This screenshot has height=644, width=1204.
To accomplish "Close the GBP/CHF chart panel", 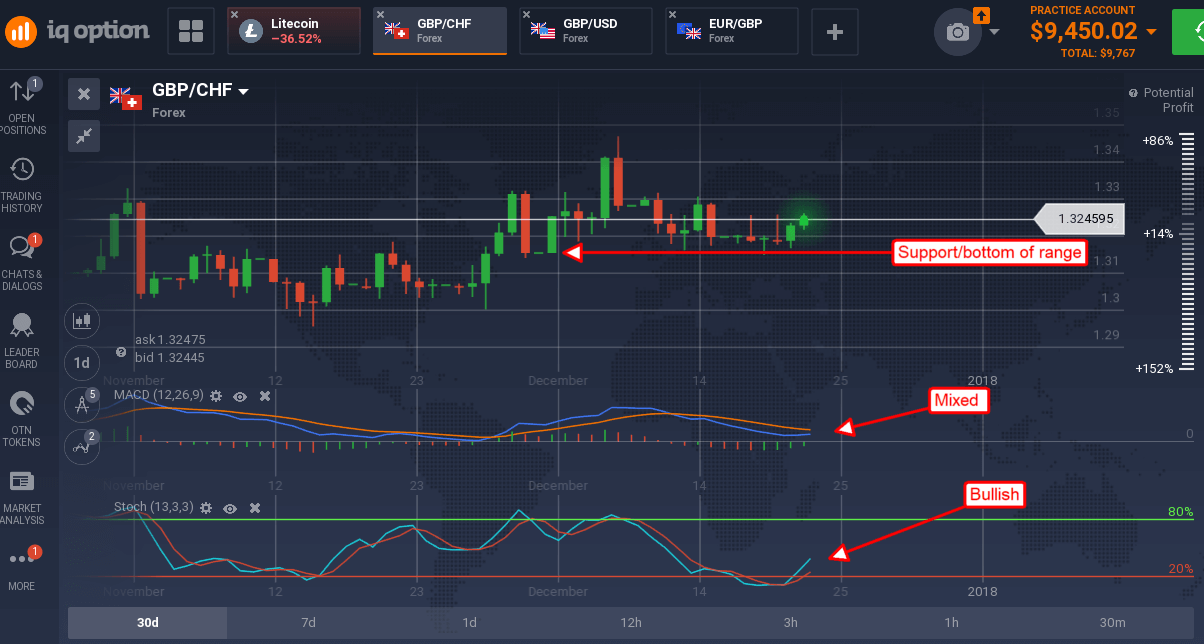I will coord(84,94).
